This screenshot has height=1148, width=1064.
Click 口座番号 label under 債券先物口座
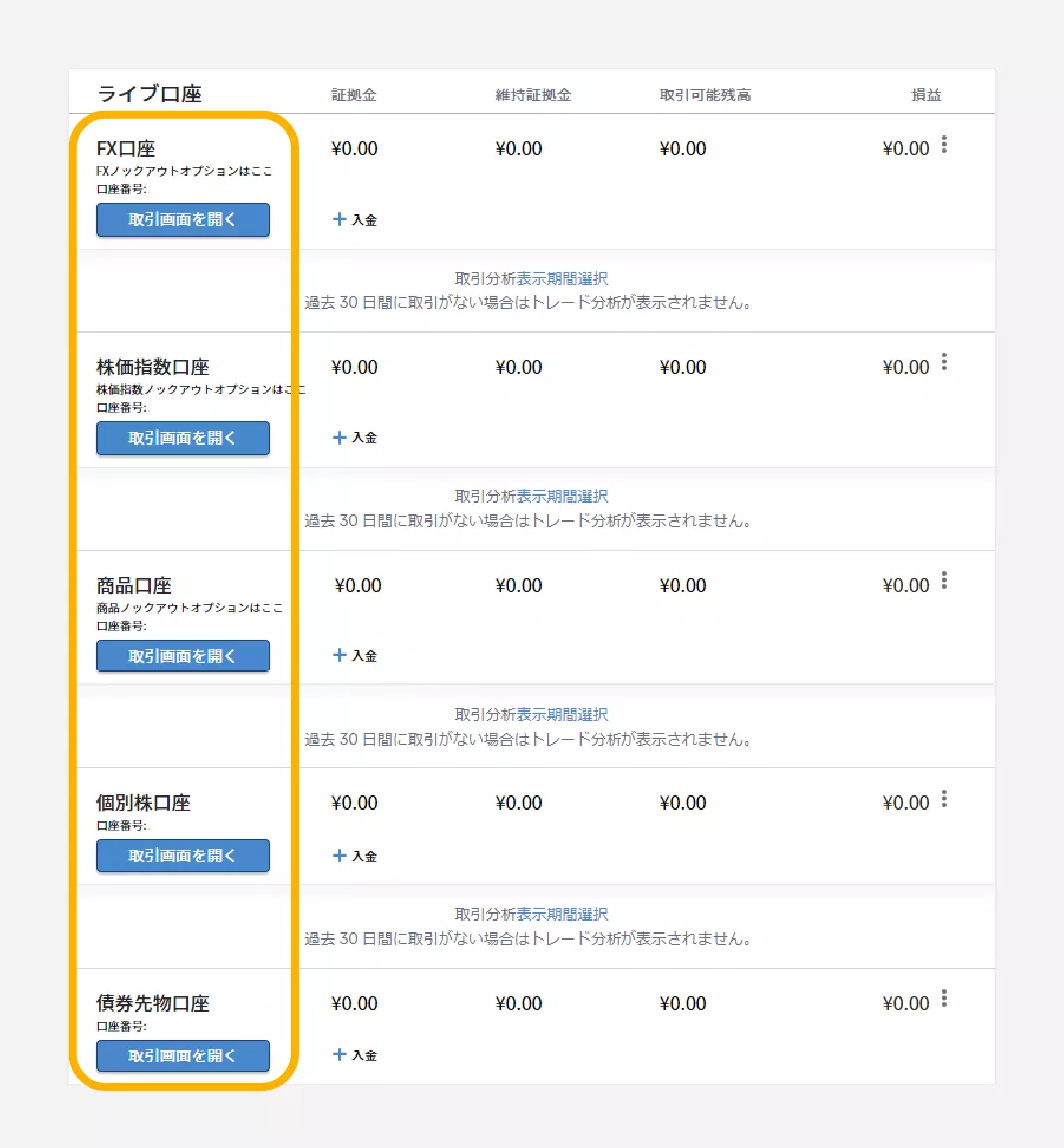(123, 1026)
